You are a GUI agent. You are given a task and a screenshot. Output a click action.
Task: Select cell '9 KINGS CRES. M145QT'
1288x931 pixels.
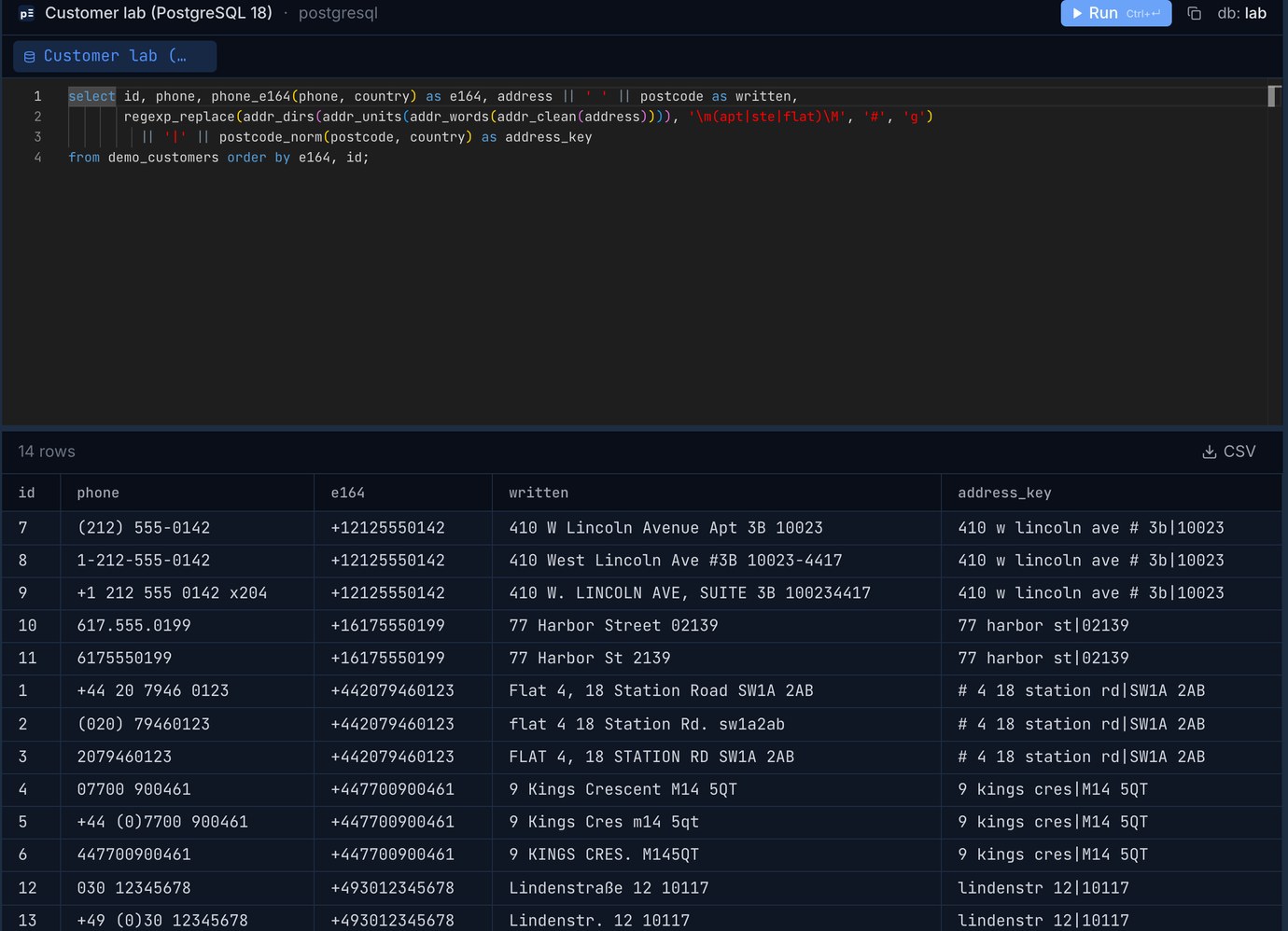[x=716, y=855]
